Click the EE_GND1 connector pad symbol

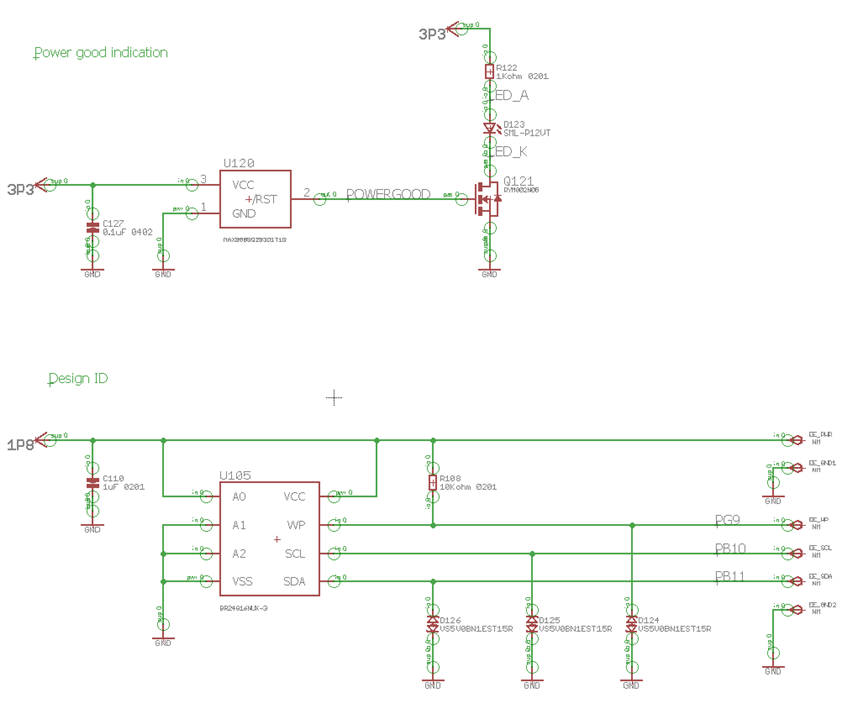click(x=797, y=468)
